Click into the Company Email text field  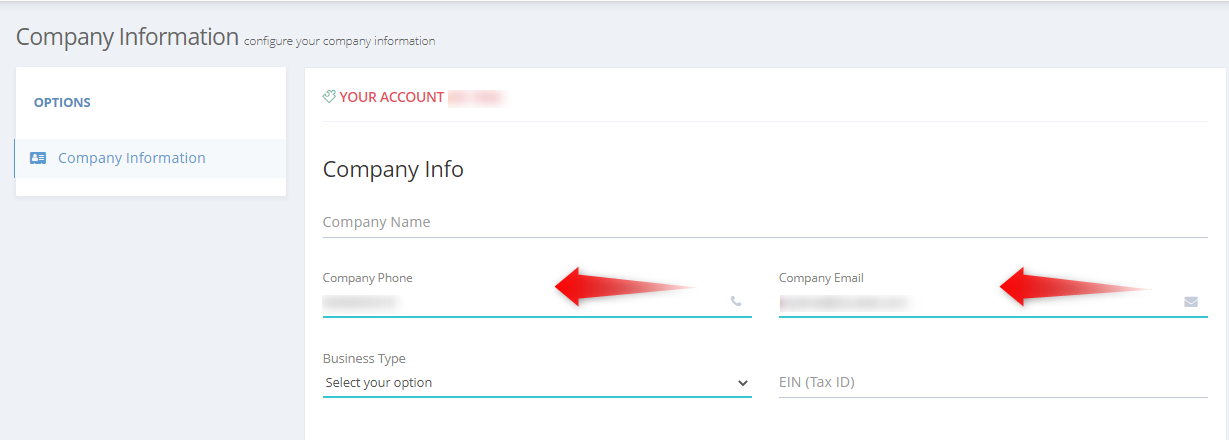pyautogui.click(x=993, y=301)
